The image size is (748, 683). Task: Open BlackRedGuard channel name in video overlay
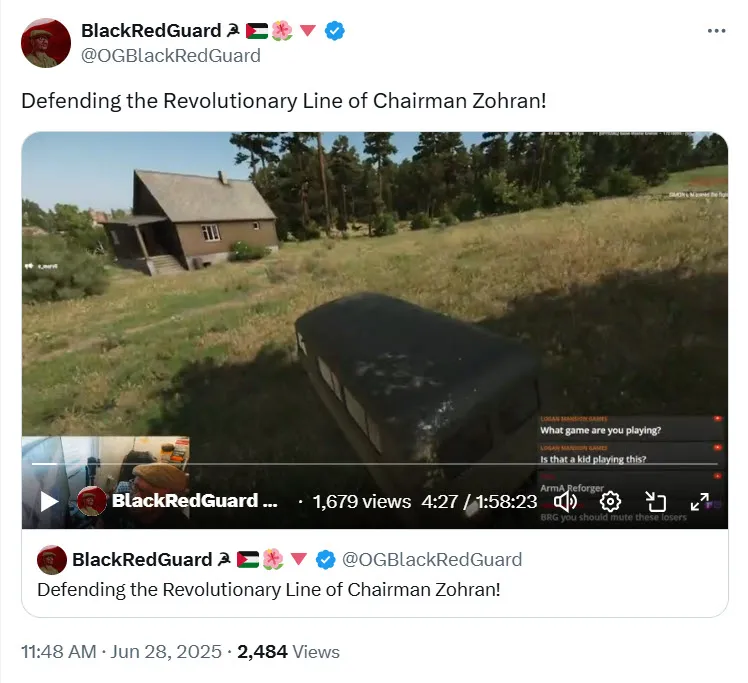tap(195, 501)
